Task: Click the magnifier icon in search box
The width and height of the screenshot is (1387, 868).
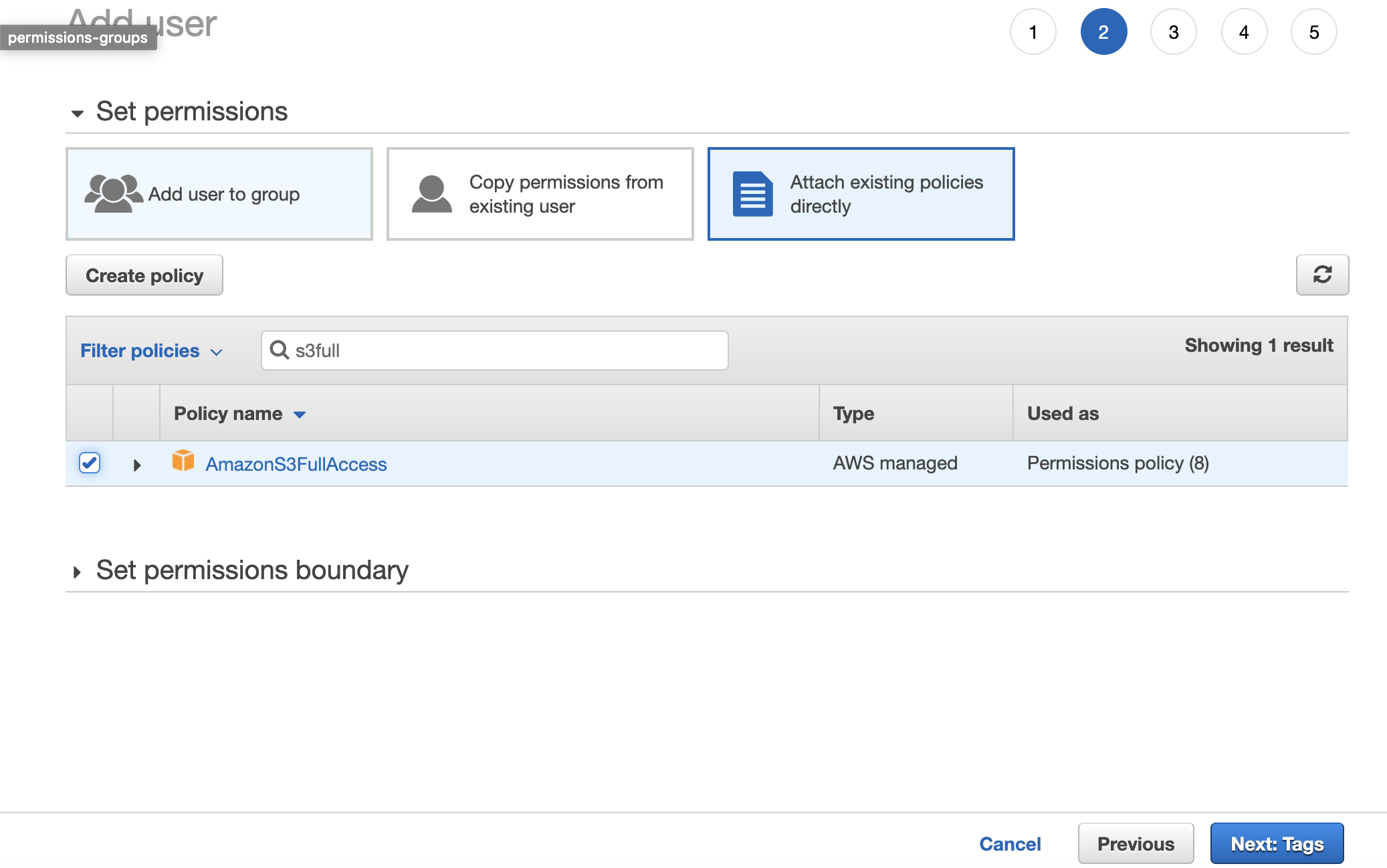Action: click(279, 350)
